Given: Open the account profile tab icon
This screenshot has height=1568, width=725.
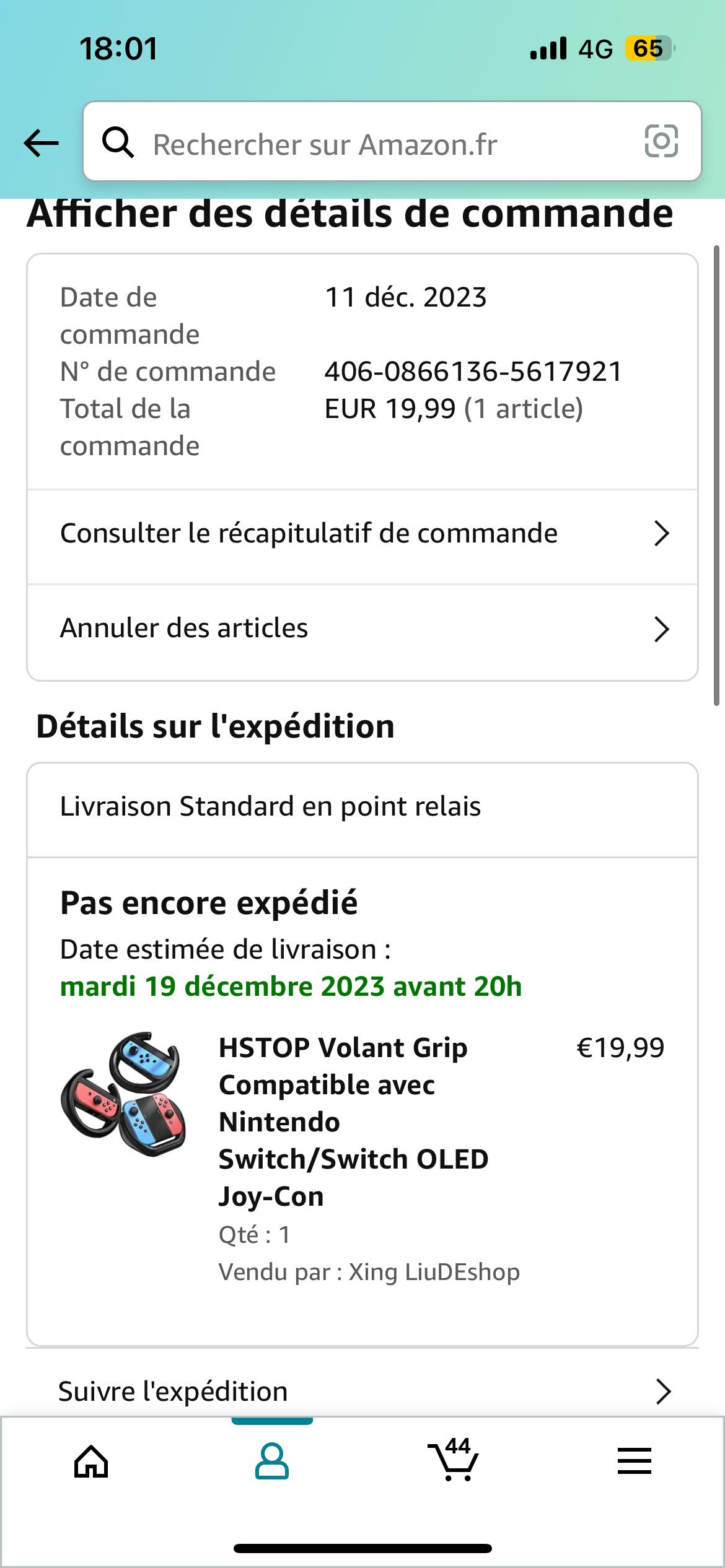Looking at the screenshot, I should pyautogui.click(x=272, y=1461).
